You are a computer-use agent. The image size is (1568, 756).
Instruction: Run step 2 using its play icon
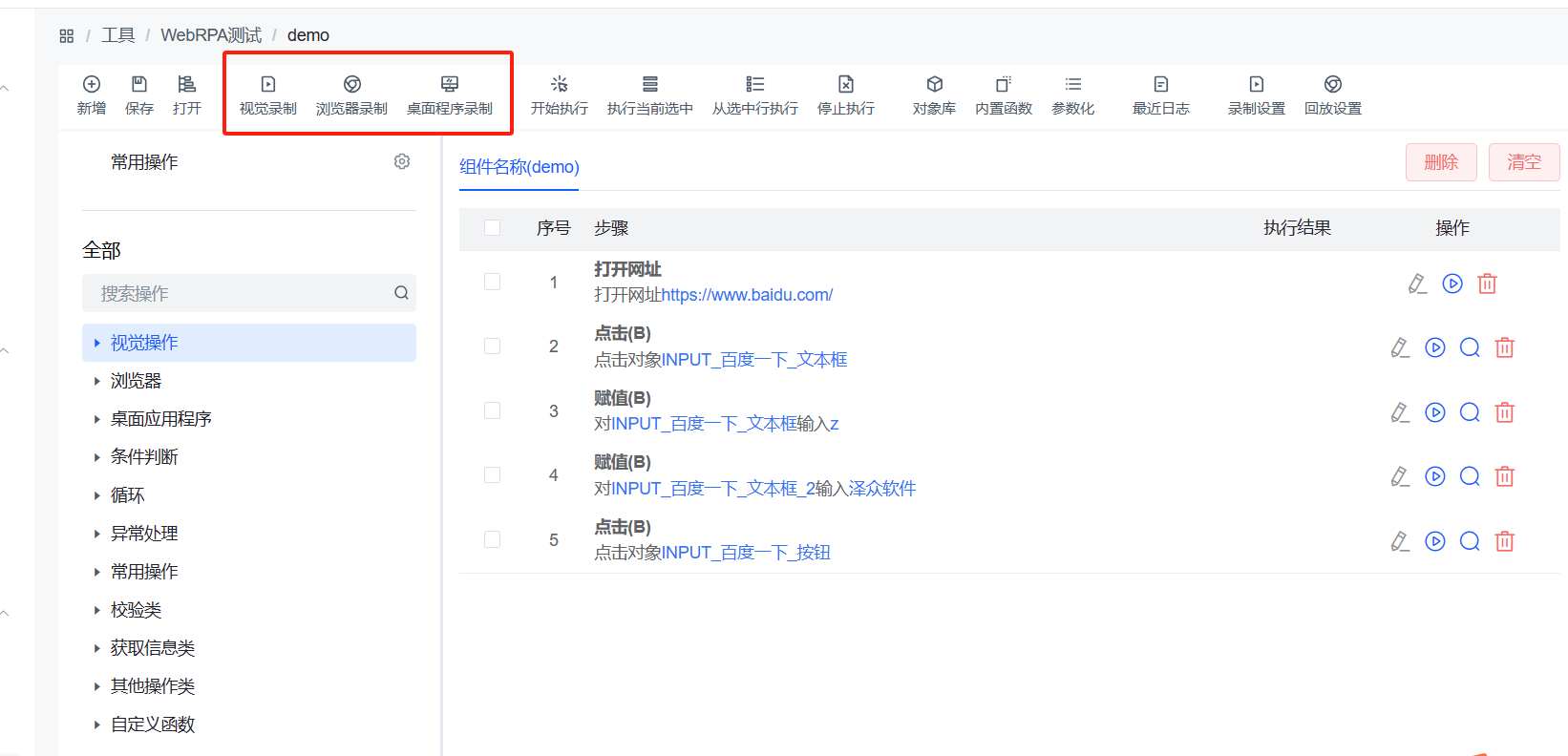click(1434, 347)
